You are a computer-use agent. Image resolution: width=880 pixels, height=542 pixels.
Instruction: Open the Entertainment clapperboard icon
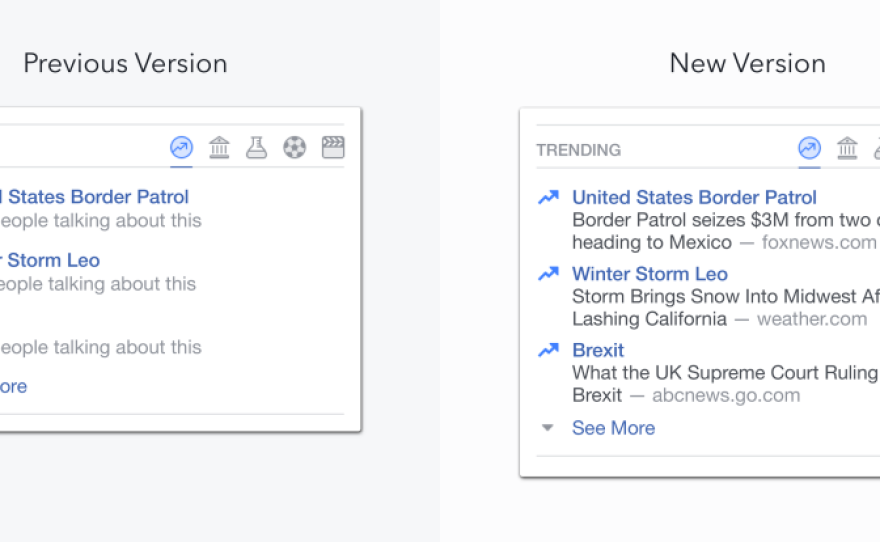pos(332,148)
